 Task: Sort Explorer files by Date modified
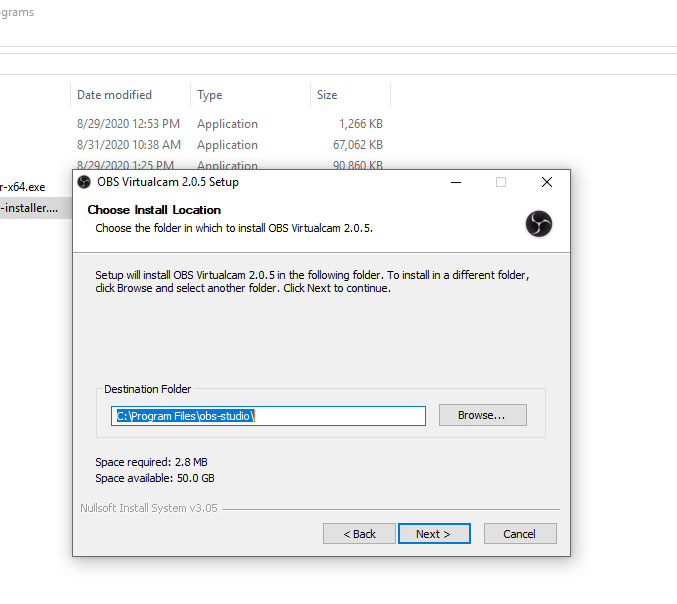point(130,95)
